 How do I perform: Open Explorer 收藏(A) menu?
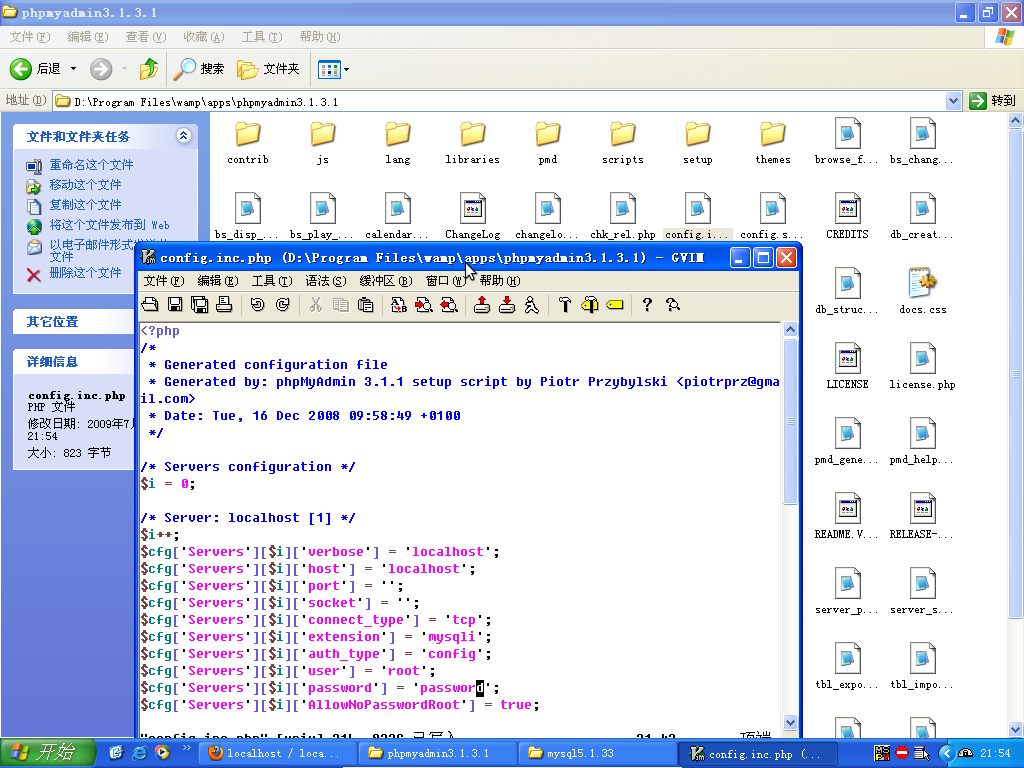pyautogui.click(x=204, y=37)
